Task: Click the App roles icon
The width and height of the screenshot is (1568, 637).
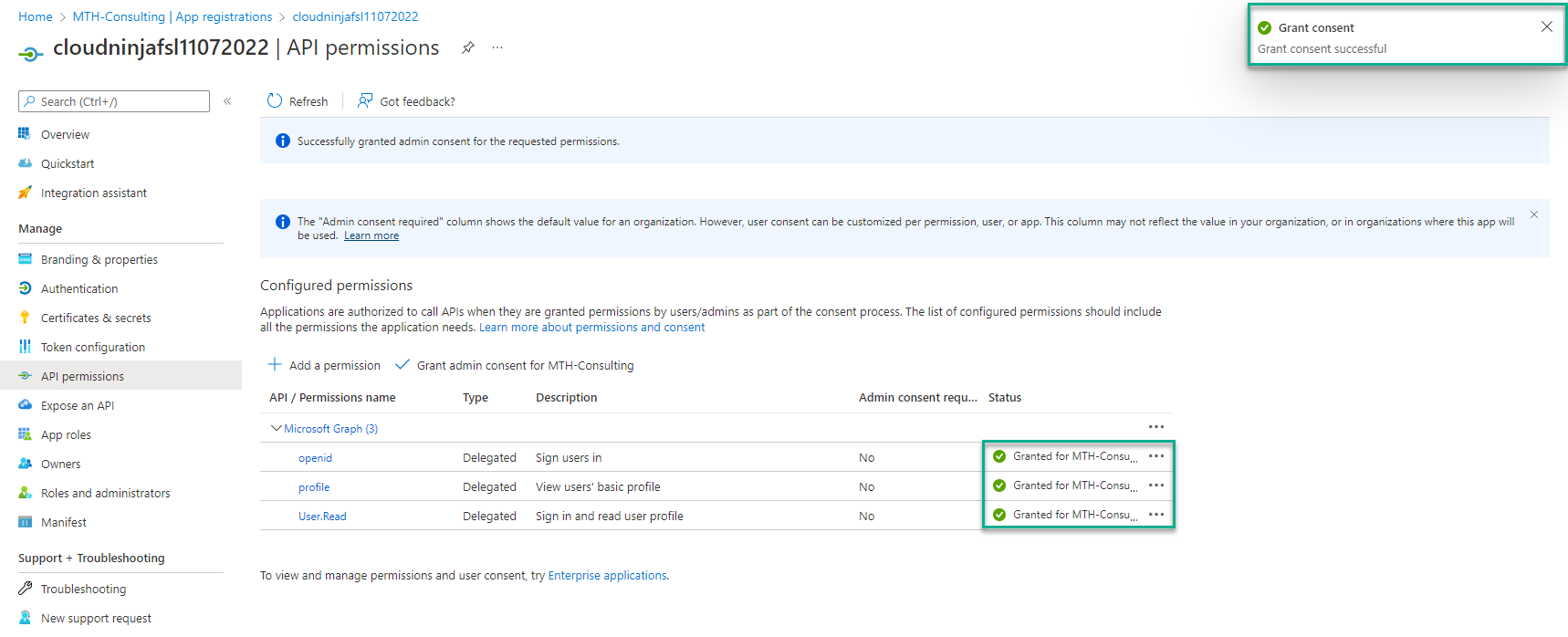Action: [x=25, y=434]
